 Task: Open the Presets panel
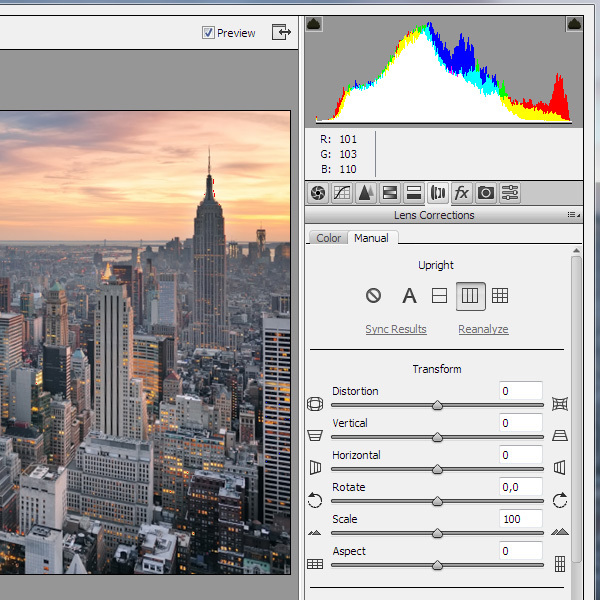[x=510, y=193]
